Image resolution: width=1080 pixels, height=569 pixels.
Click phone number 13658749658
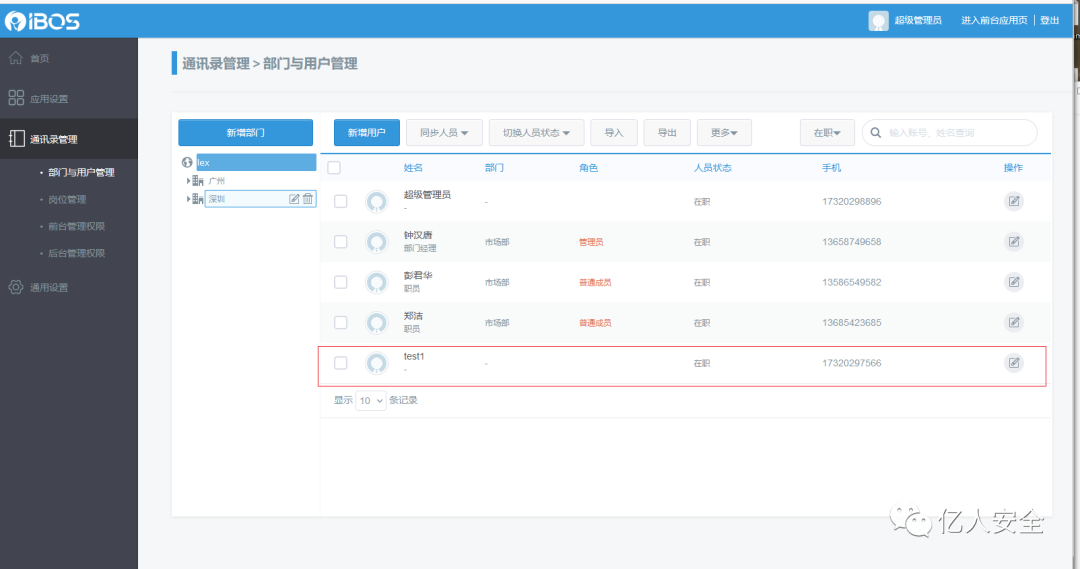coord(851,242)
